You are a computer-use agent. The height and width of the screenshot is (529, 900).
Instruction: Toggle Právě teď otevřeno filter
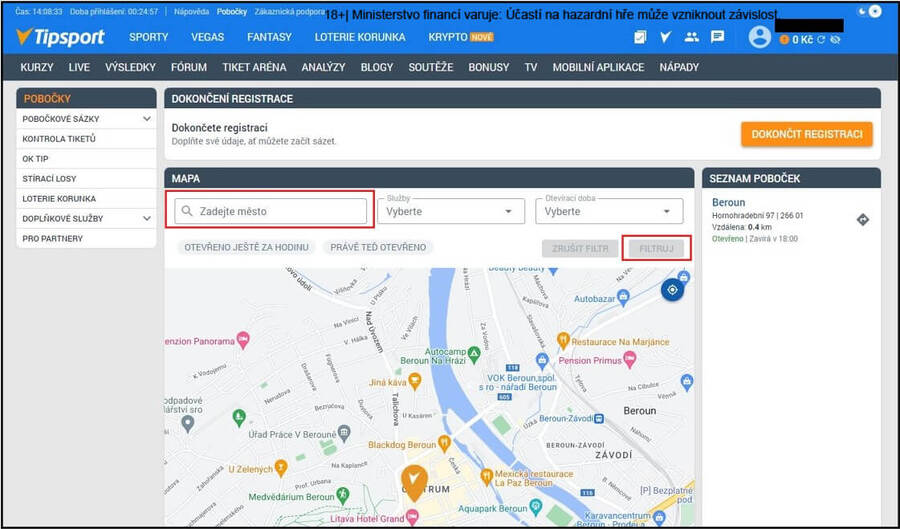[x=378, y=247]
